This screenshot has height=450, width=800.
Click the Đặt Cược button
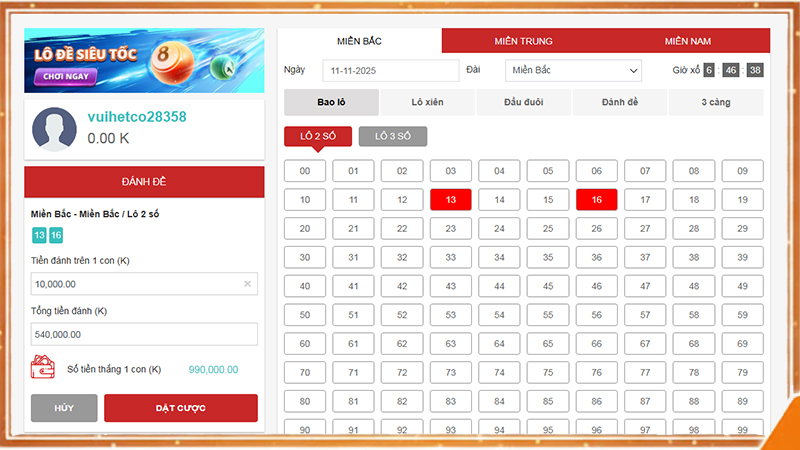pyautogui.click(x=181, y=408)
